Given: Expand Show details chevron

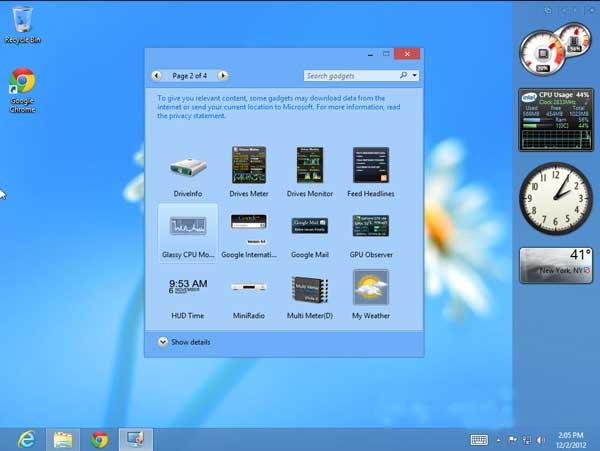Looking at the screenshot, I should tap(163, 342).
